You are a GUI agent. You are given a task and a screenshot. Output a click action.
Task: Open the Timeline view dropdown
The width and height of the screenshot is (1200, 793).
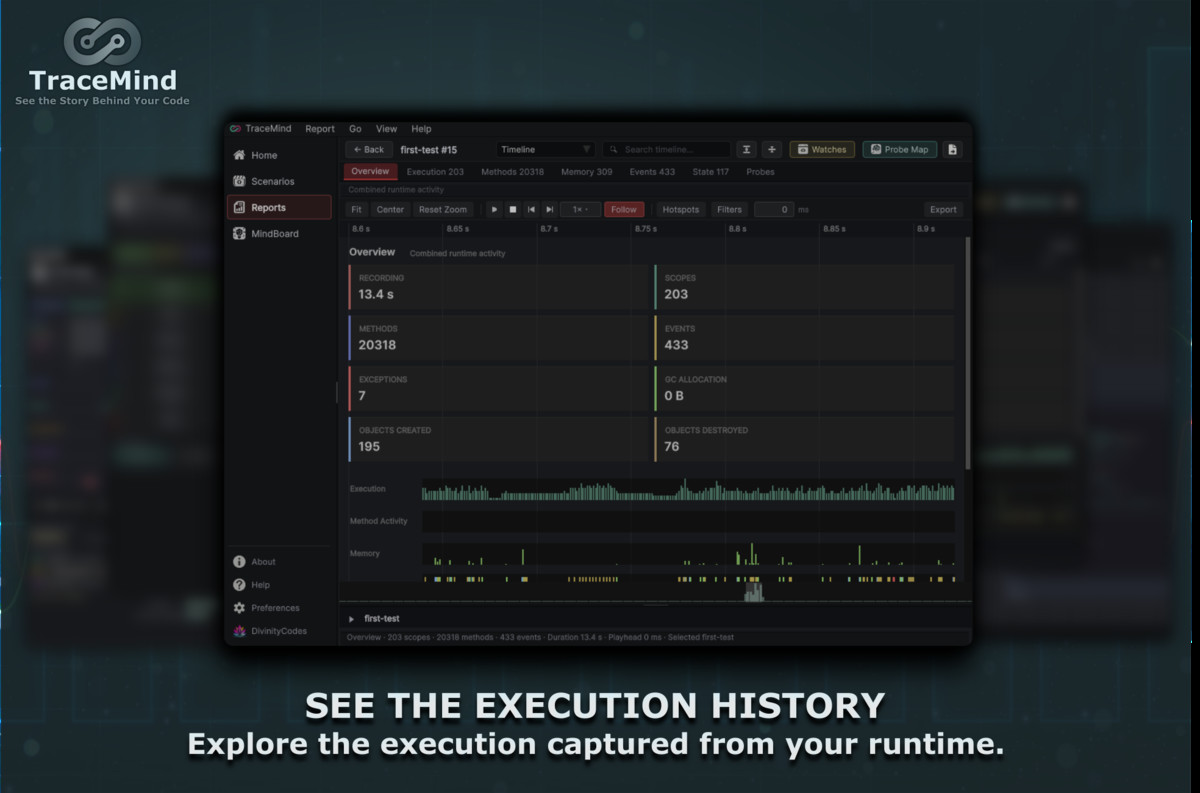click(x=546, y=149)
